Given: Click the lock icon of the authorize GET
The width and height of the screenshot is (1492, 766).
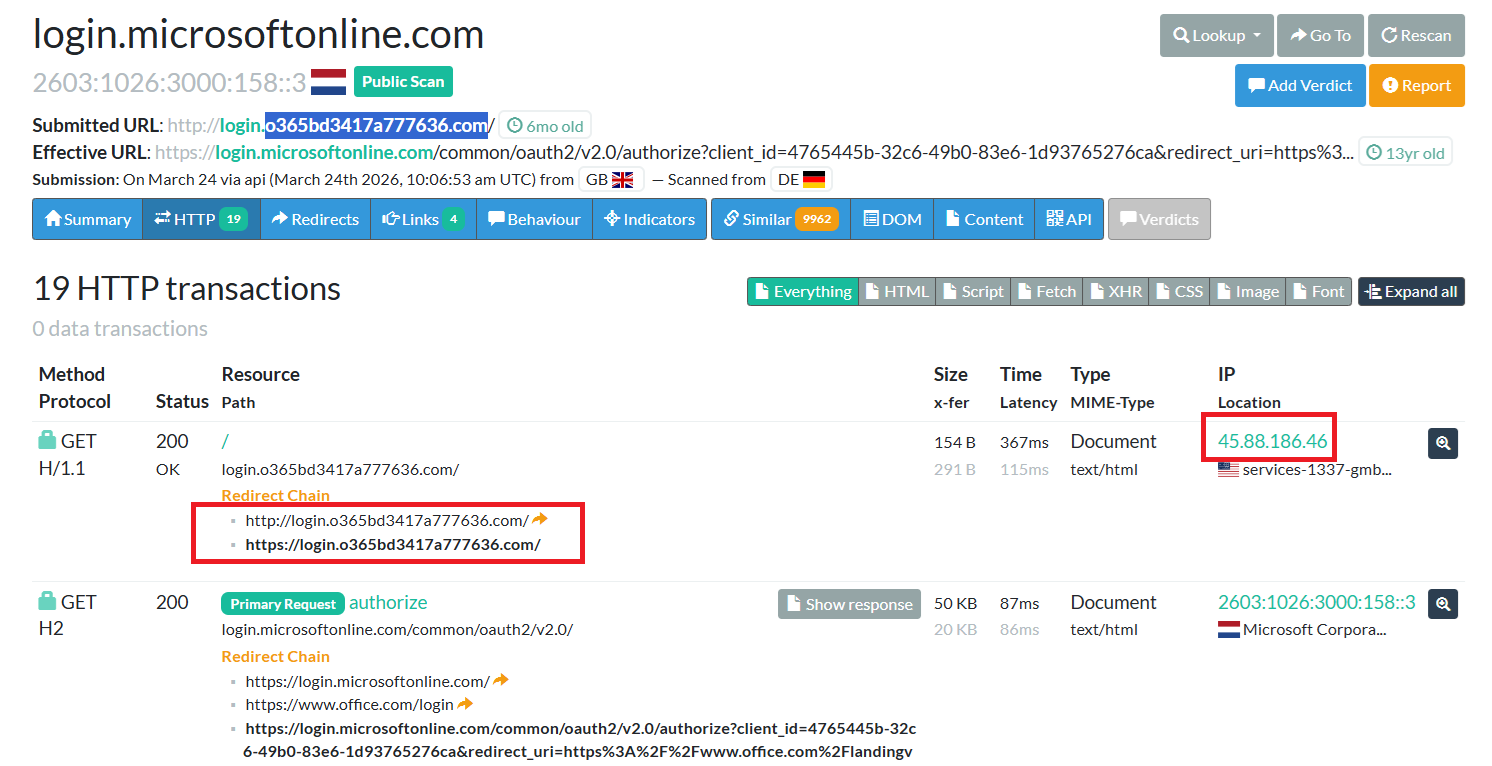Looking at the screenshot, I should [47, 601].
